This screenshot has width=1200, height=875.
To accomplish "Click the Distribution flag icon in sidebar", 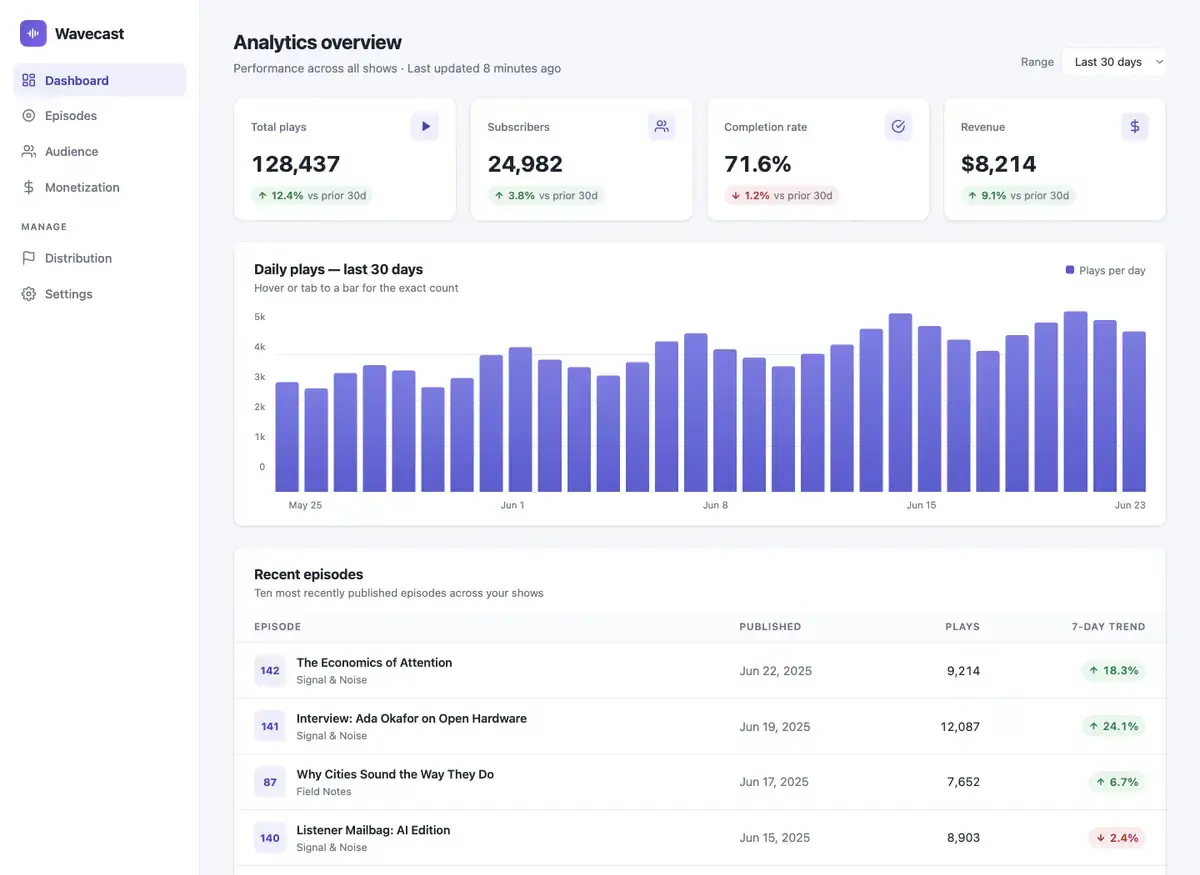I will [x=29, y=258].
